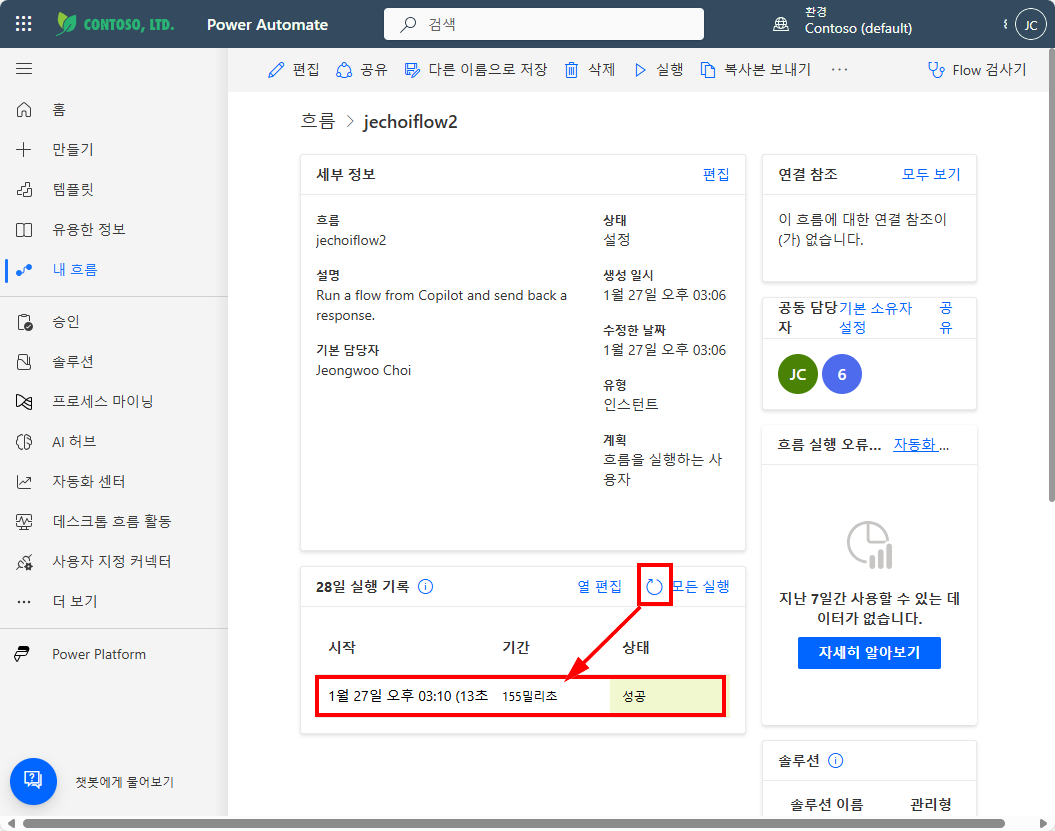Click the green JC owner avatar
The width and height of the screenshot is (1055, 831).
coord(797,374)
